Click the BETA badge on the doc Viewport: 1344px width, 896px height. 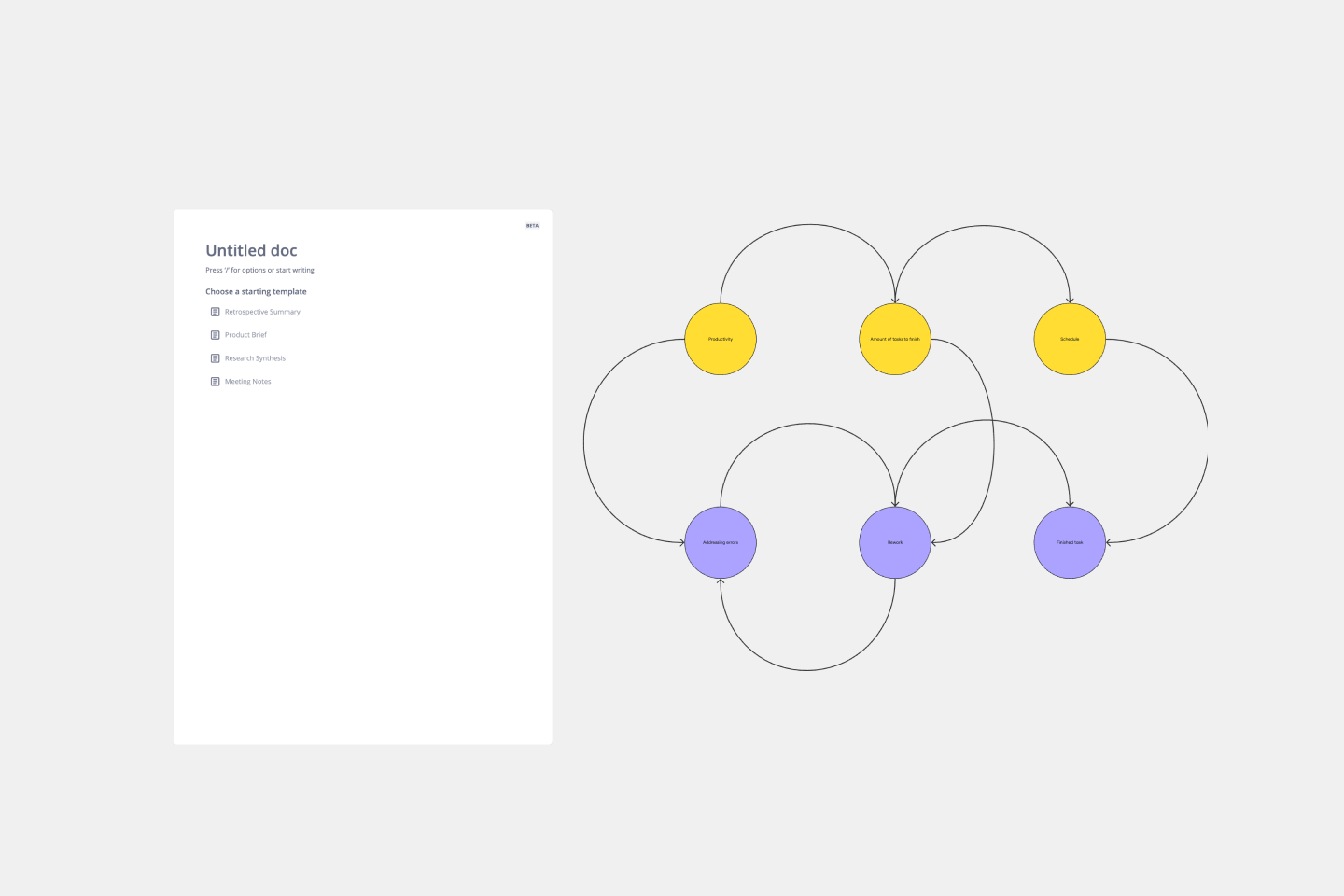pos(532,226)
